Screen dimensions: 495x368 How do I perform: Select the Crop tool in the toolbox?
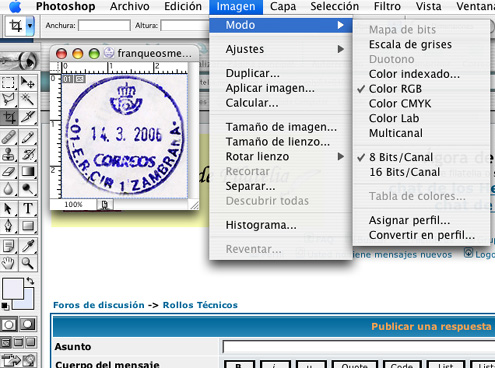pos(8,117)
